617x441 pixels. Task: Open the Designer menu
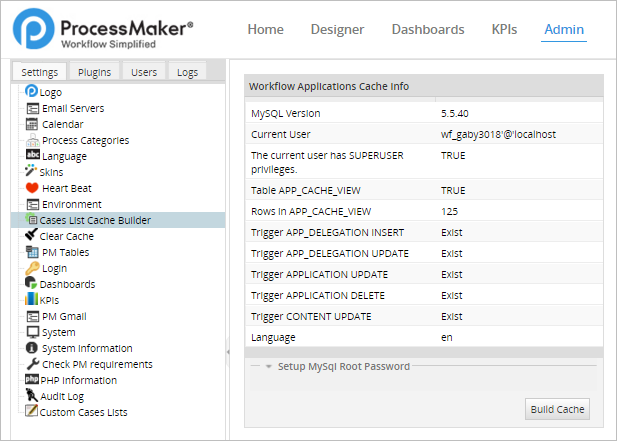pos(337,30)
